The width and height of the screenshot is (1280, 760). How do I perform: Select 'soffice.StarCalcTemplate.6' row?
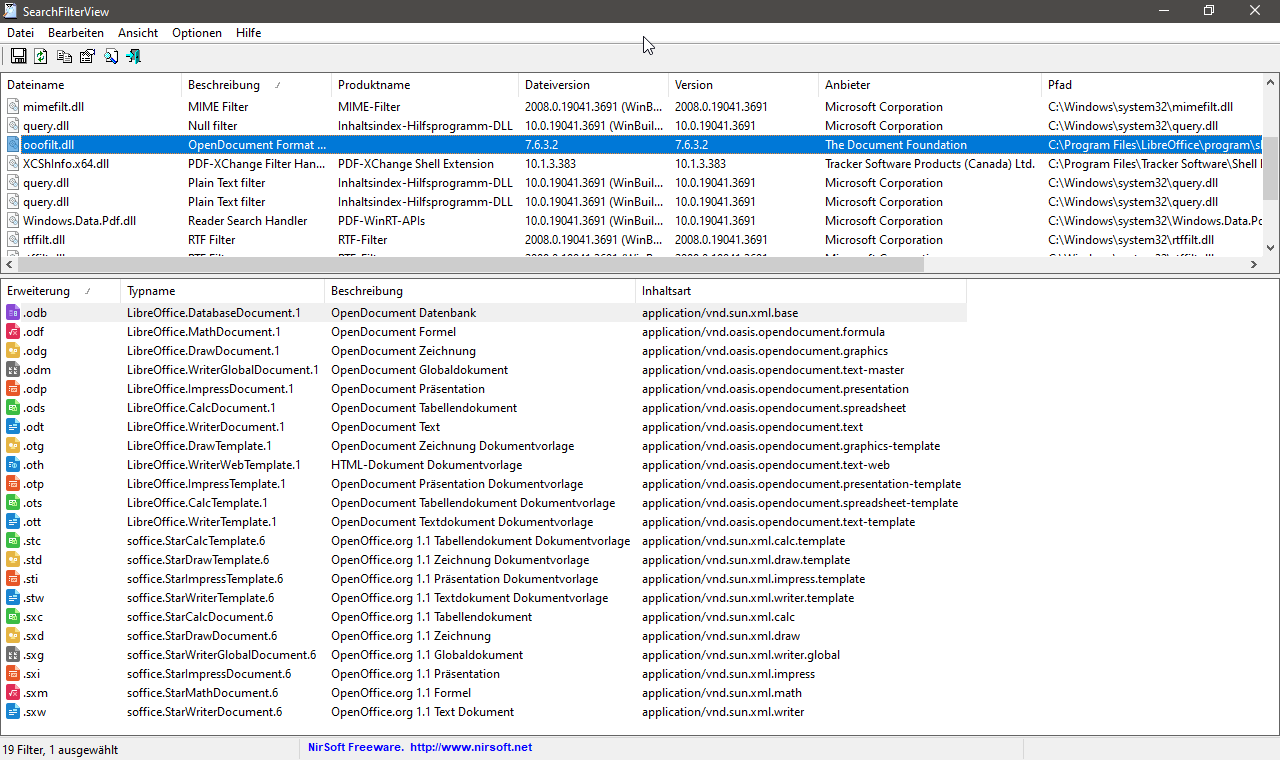tap(484, 541)
